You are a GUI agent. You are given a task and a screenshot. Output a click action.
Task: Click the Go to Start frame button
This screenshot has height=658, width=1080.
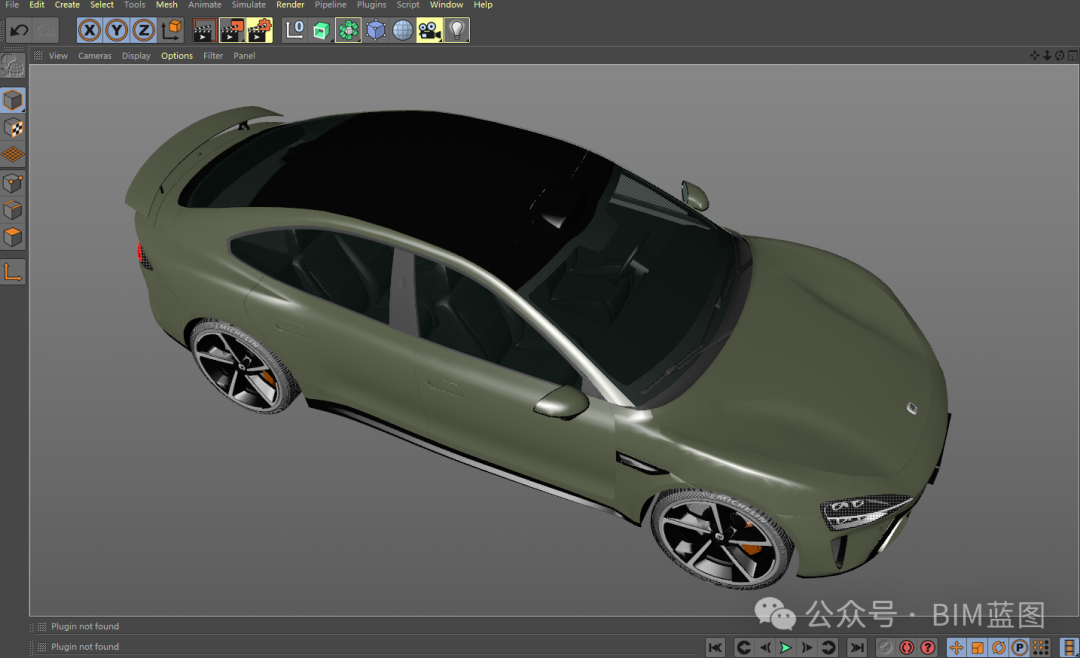click(x=714, y=647)
